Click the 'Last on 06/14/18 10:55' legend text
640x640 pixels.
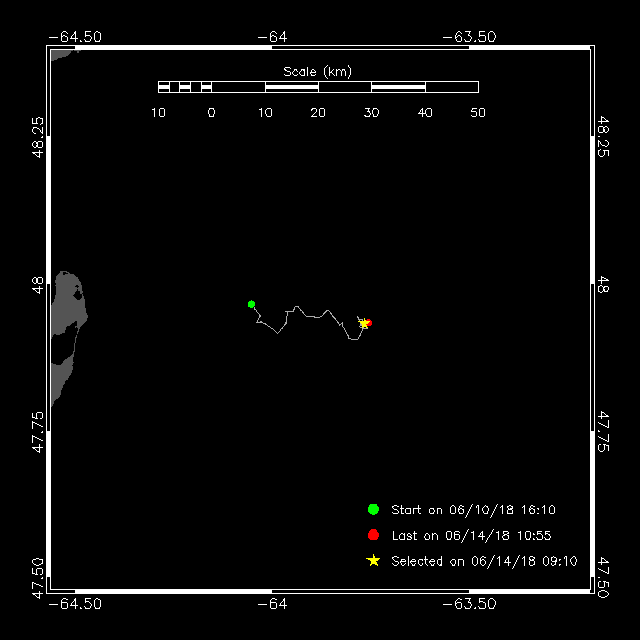[x=472, y=535]
